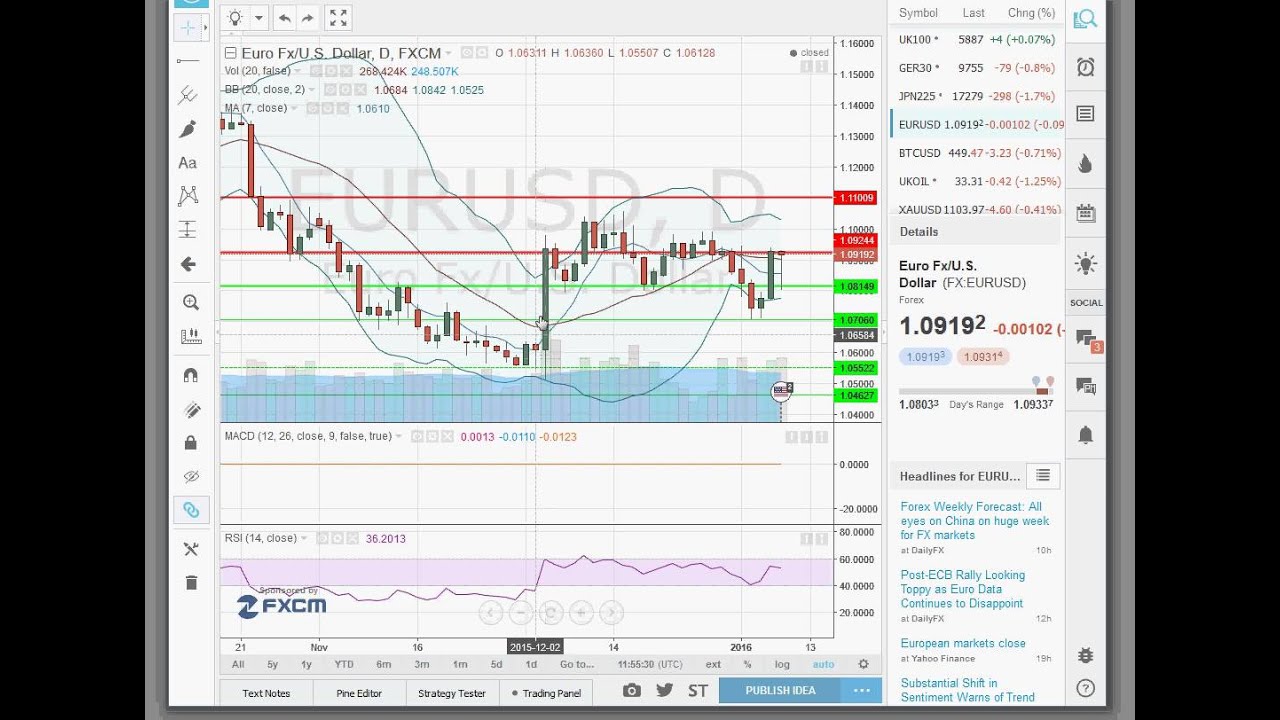
Task: Select the long position prediction tool
Action: click(188, 230)
